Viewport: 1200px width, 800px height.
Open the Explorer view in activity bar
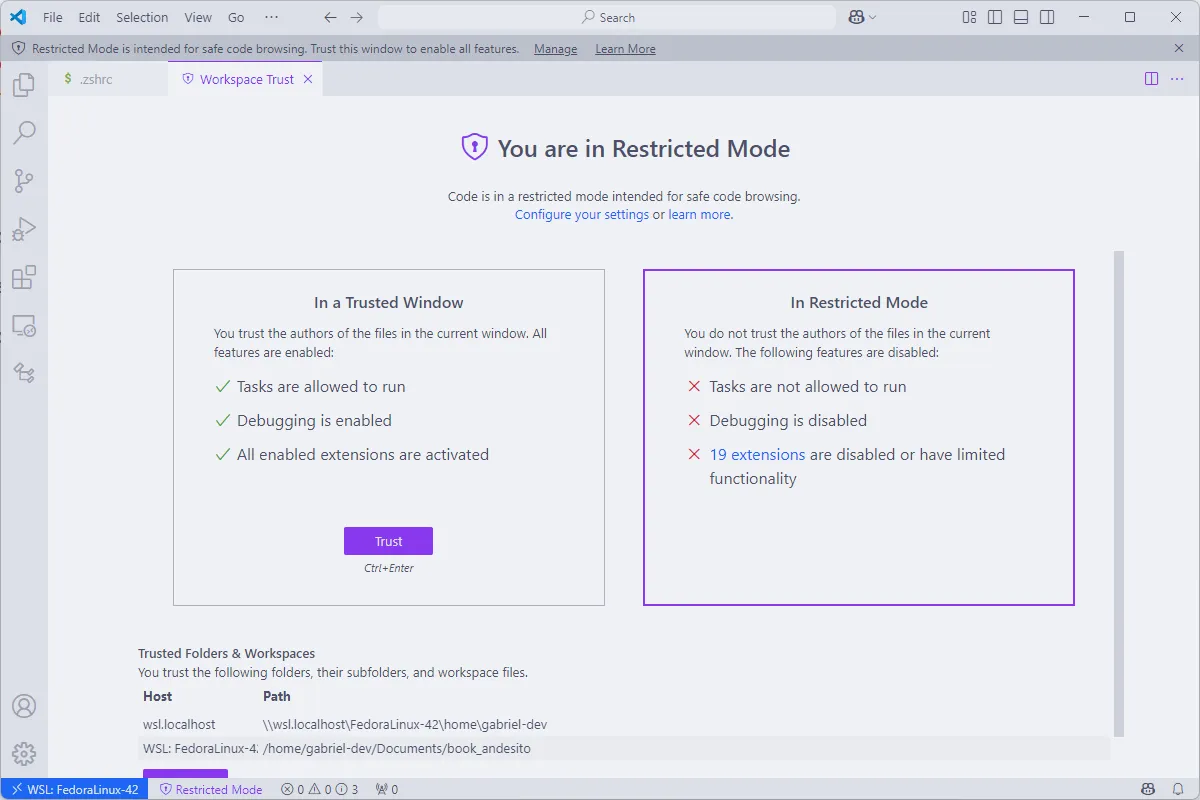point(24,85)
